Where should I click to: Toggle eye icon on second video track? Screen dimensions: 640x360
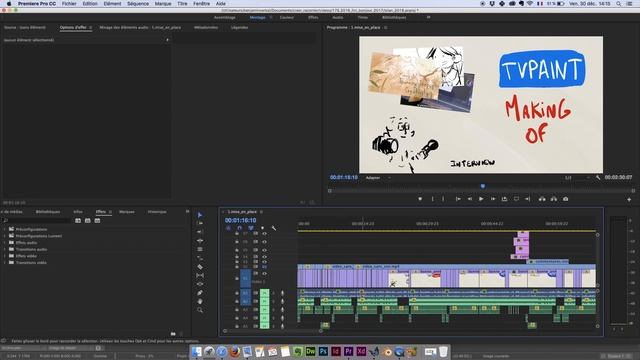[264, 242]
